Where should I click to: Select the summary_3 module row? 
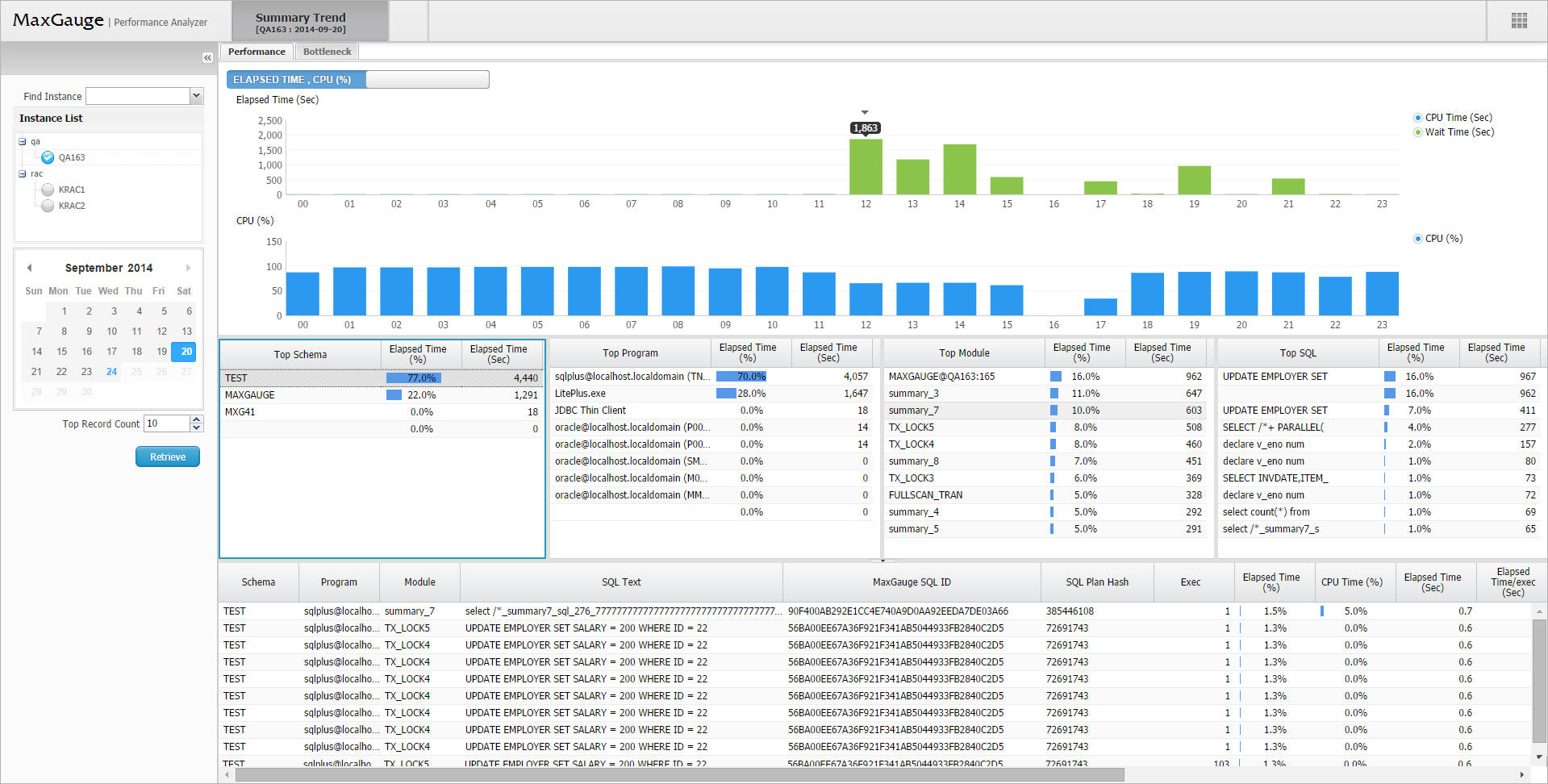[x=1045, y=393]
